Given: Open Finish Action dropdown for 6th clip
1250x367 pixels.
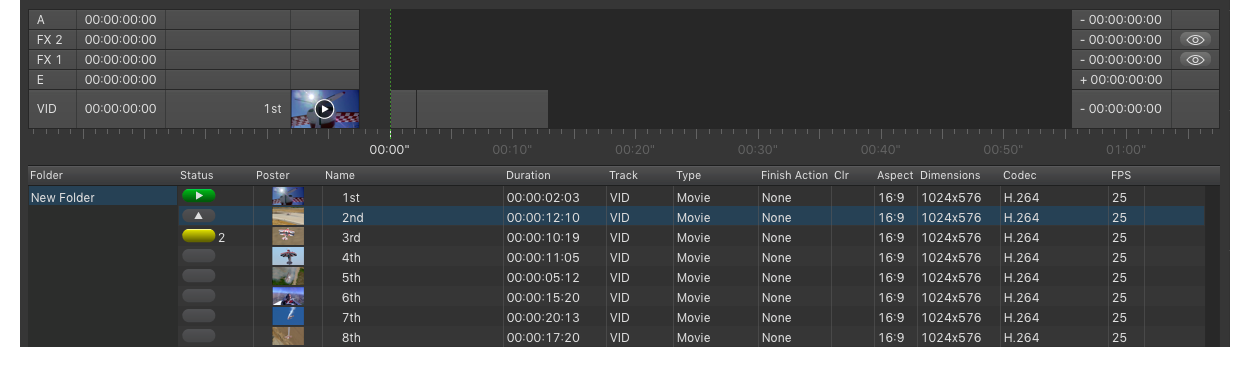Looking at the screenshot, I should (794, 297).
